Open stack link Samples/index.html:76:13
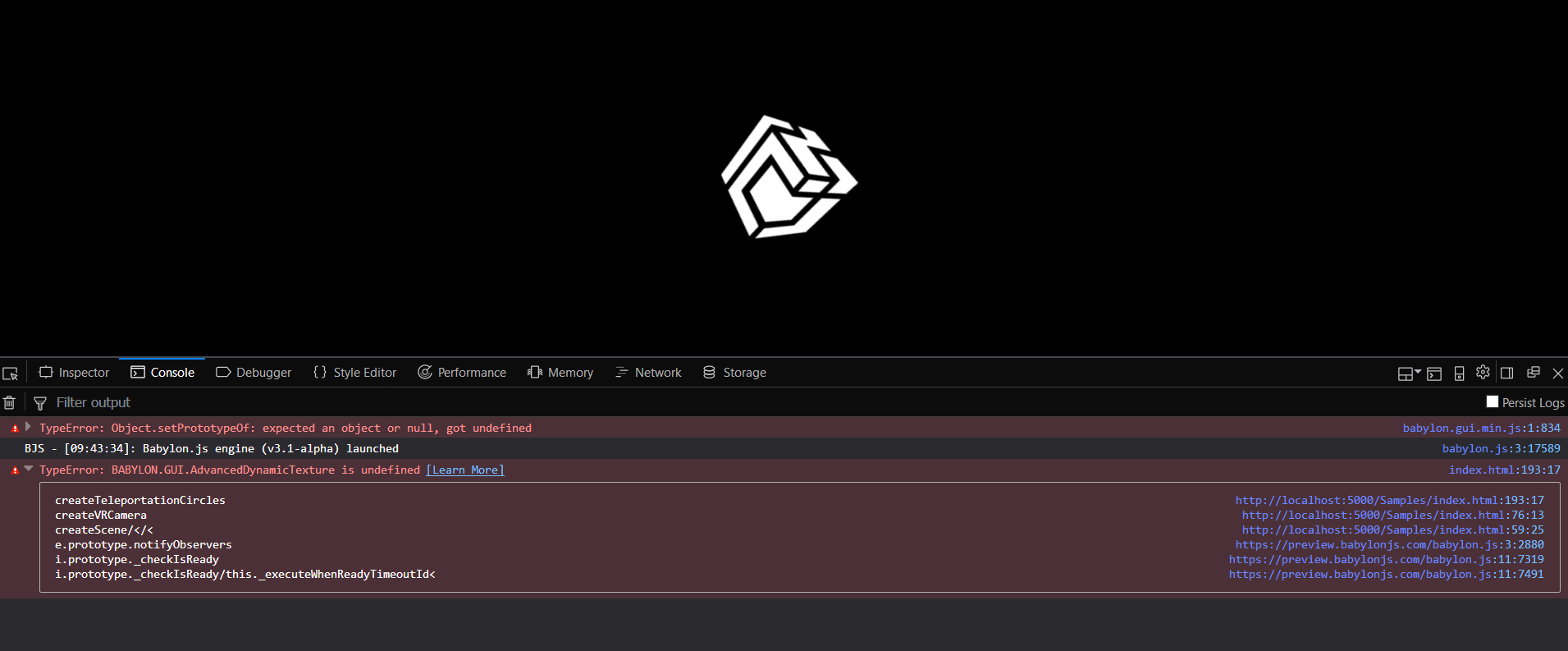 1392,516
